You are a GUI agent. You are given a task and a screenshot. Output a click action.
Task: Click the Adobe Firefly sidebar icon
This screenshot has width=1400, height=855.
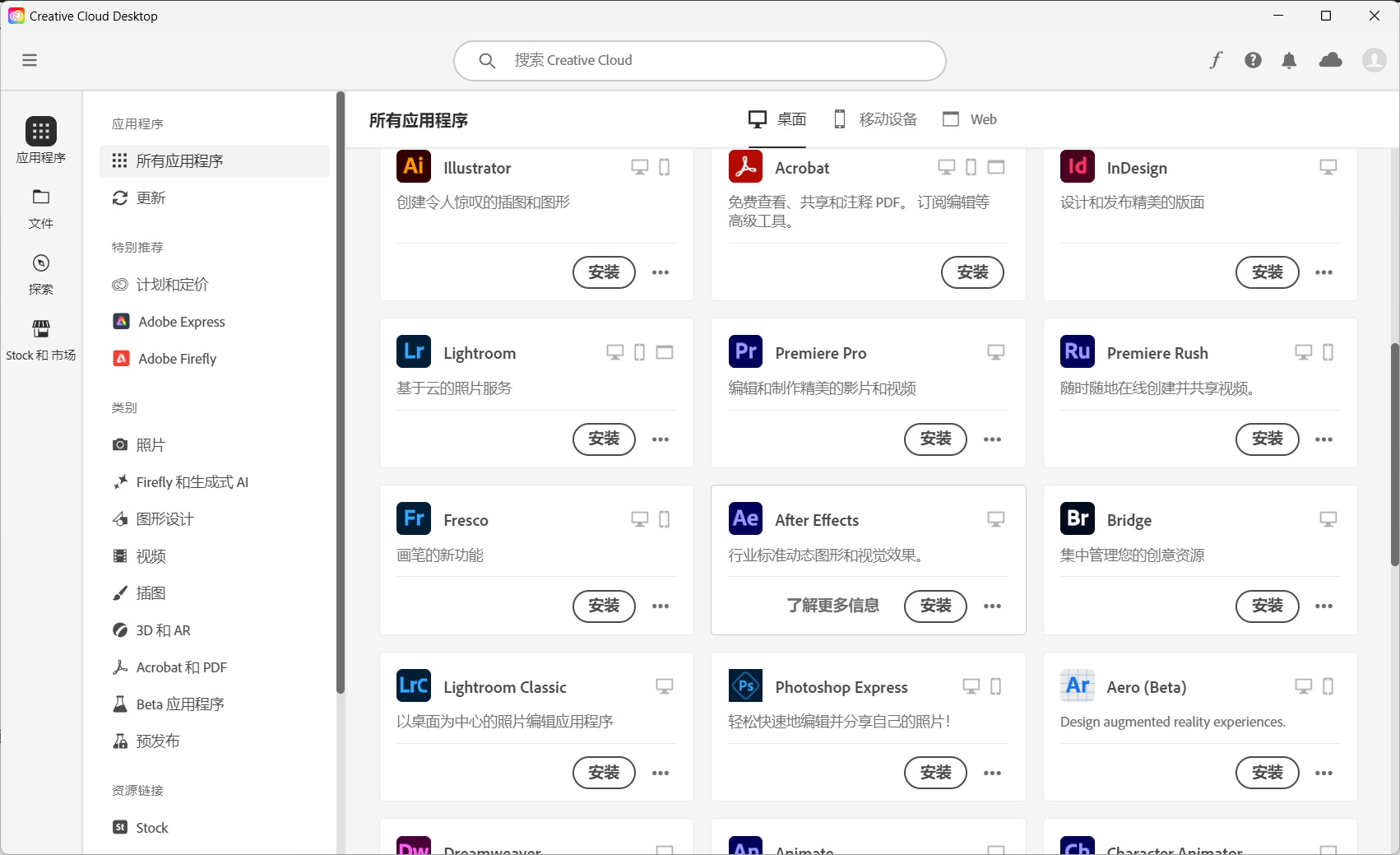click(x=121, y=358)
